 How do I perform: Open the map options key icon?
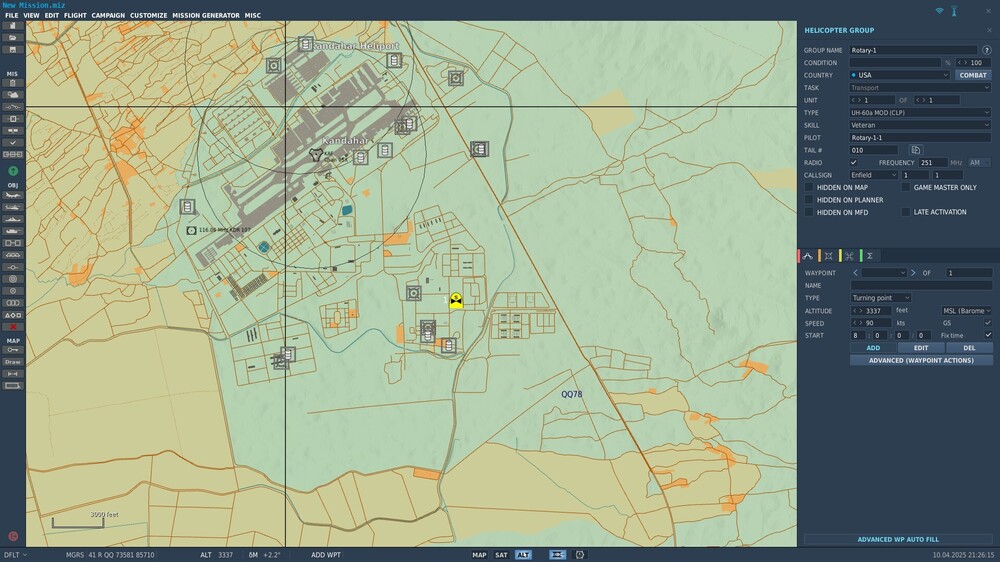tap(12, 350)
